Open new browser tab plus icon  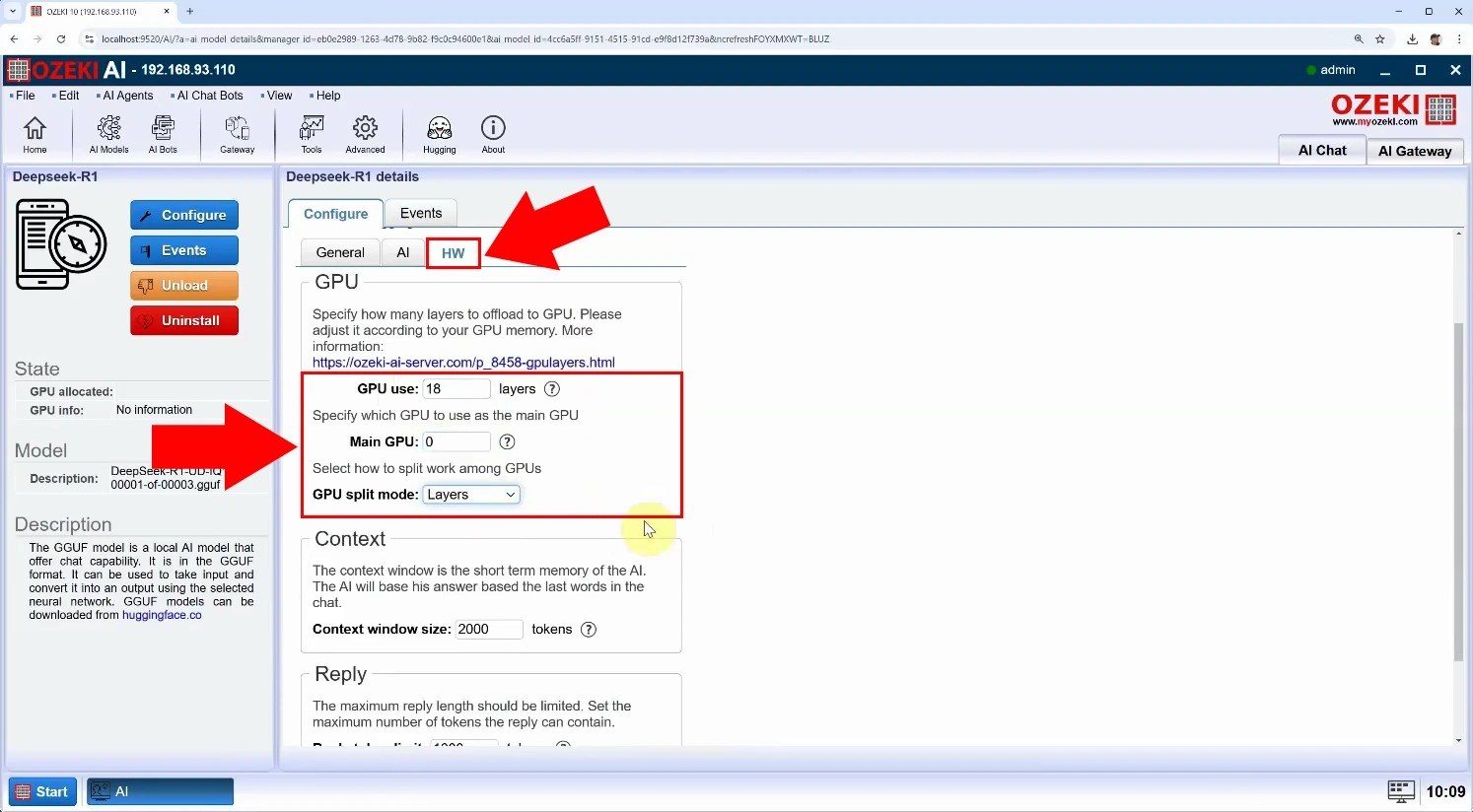point(189,12)
